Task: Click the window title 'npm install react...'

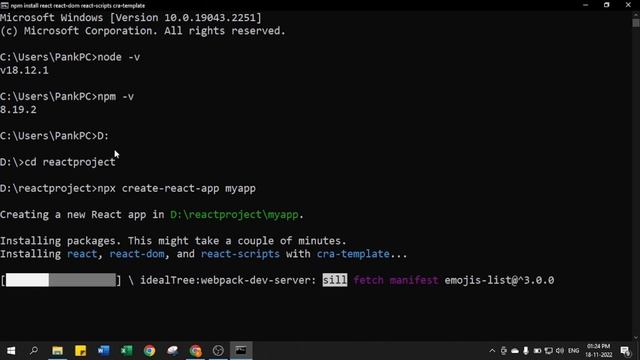Action: [x=78, y=5]
